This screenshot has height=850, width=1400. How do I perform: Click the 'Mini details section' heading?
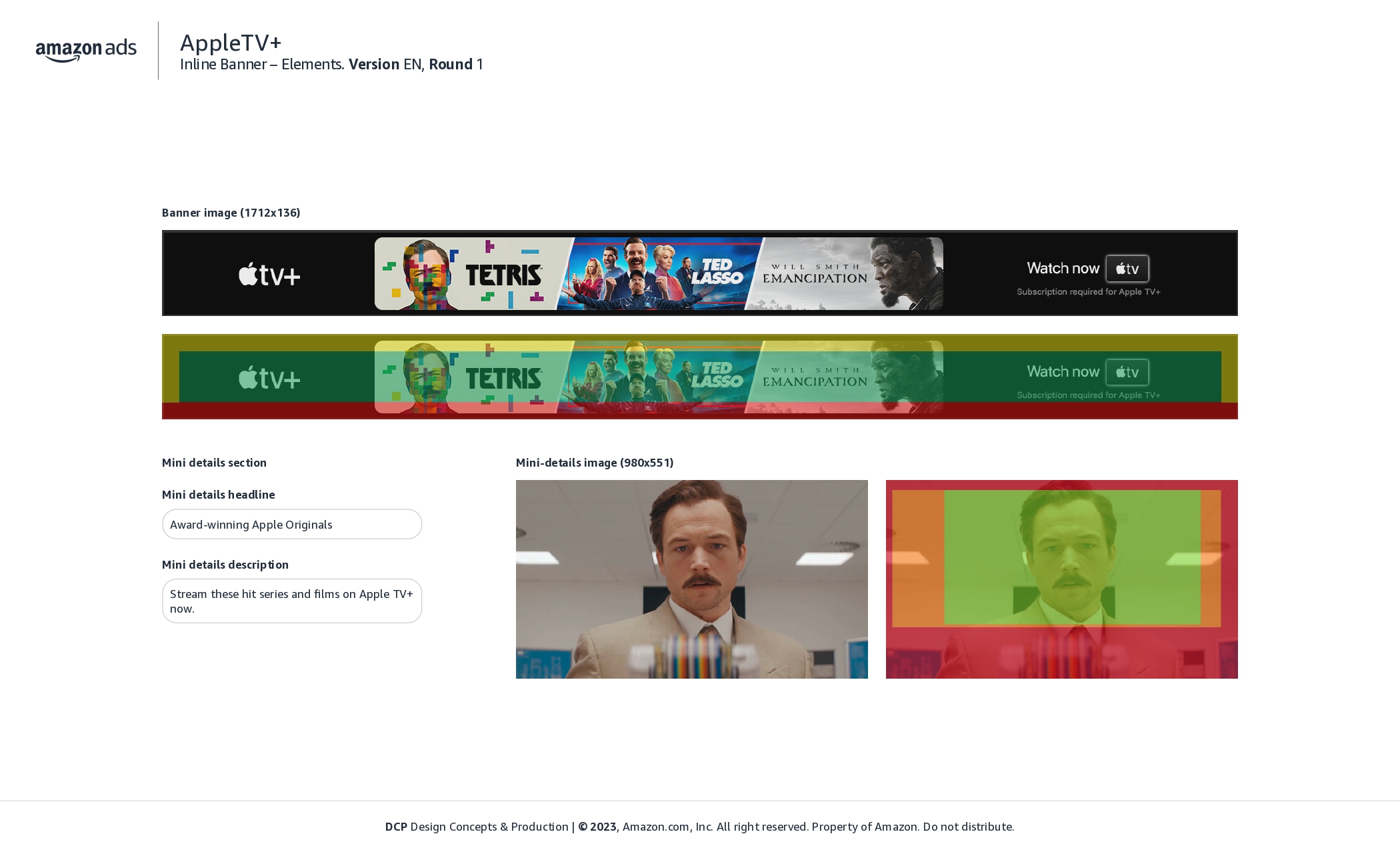[214, 463]
